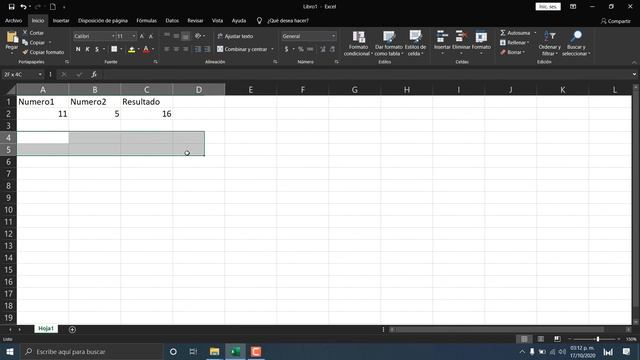Select the column E header
Viewport: 640px width, 360px height.
click(251, 89)
